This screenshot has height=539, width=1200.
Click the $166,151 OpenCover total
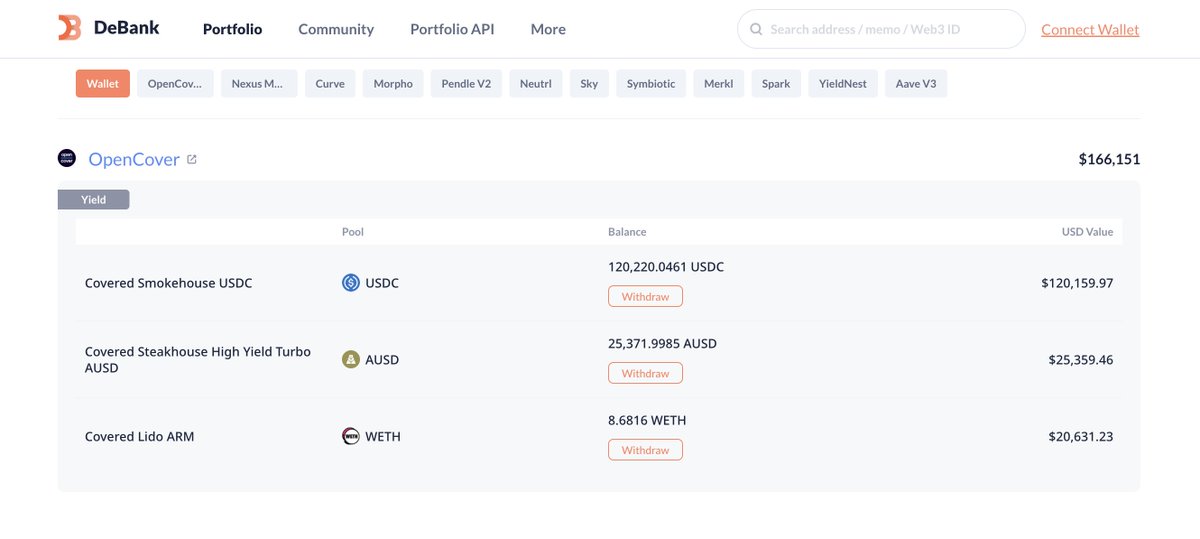point(1109,159)
